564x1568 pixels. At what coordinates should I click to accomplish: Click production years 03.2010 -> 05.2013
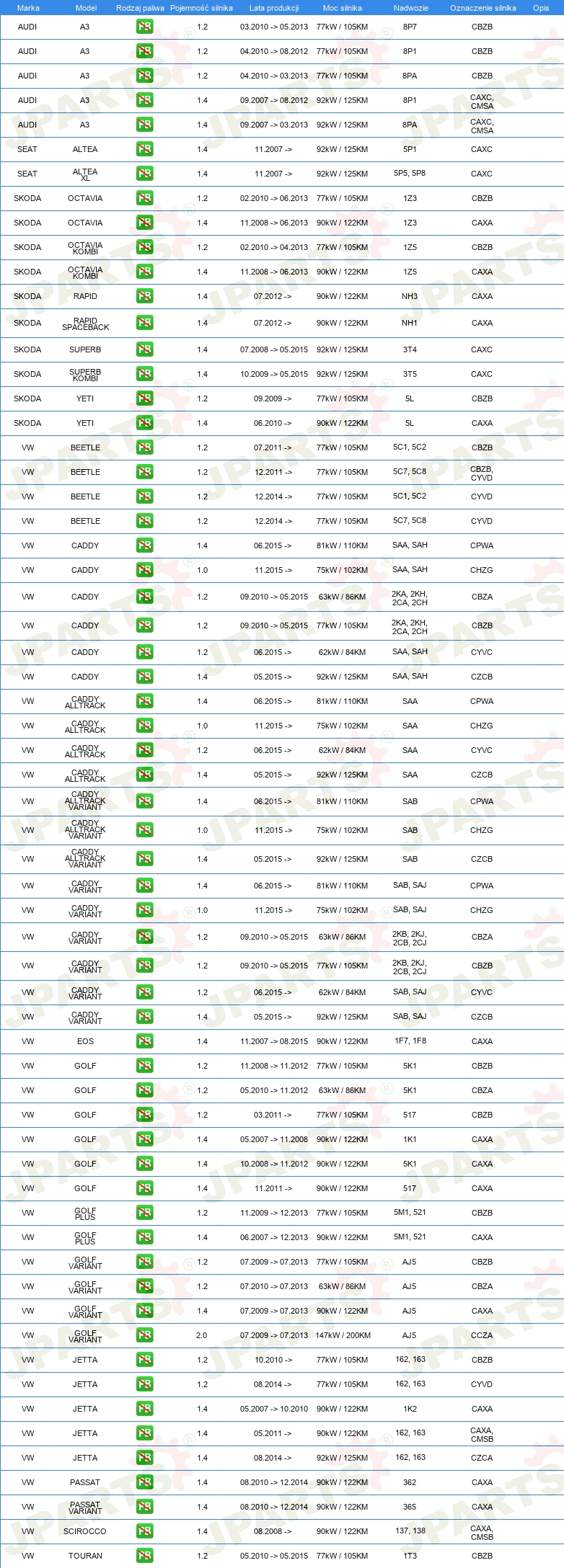pos(274,27)
